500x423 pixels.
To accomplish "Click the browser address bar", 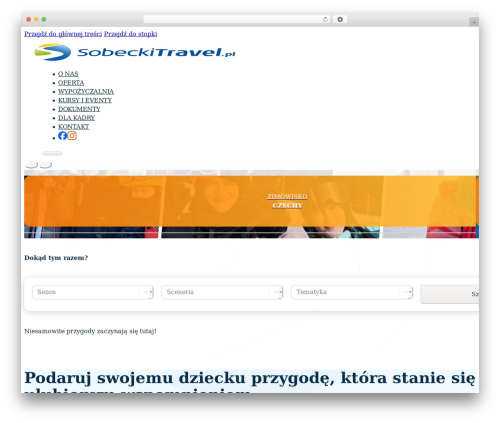I will click(236, 20).
